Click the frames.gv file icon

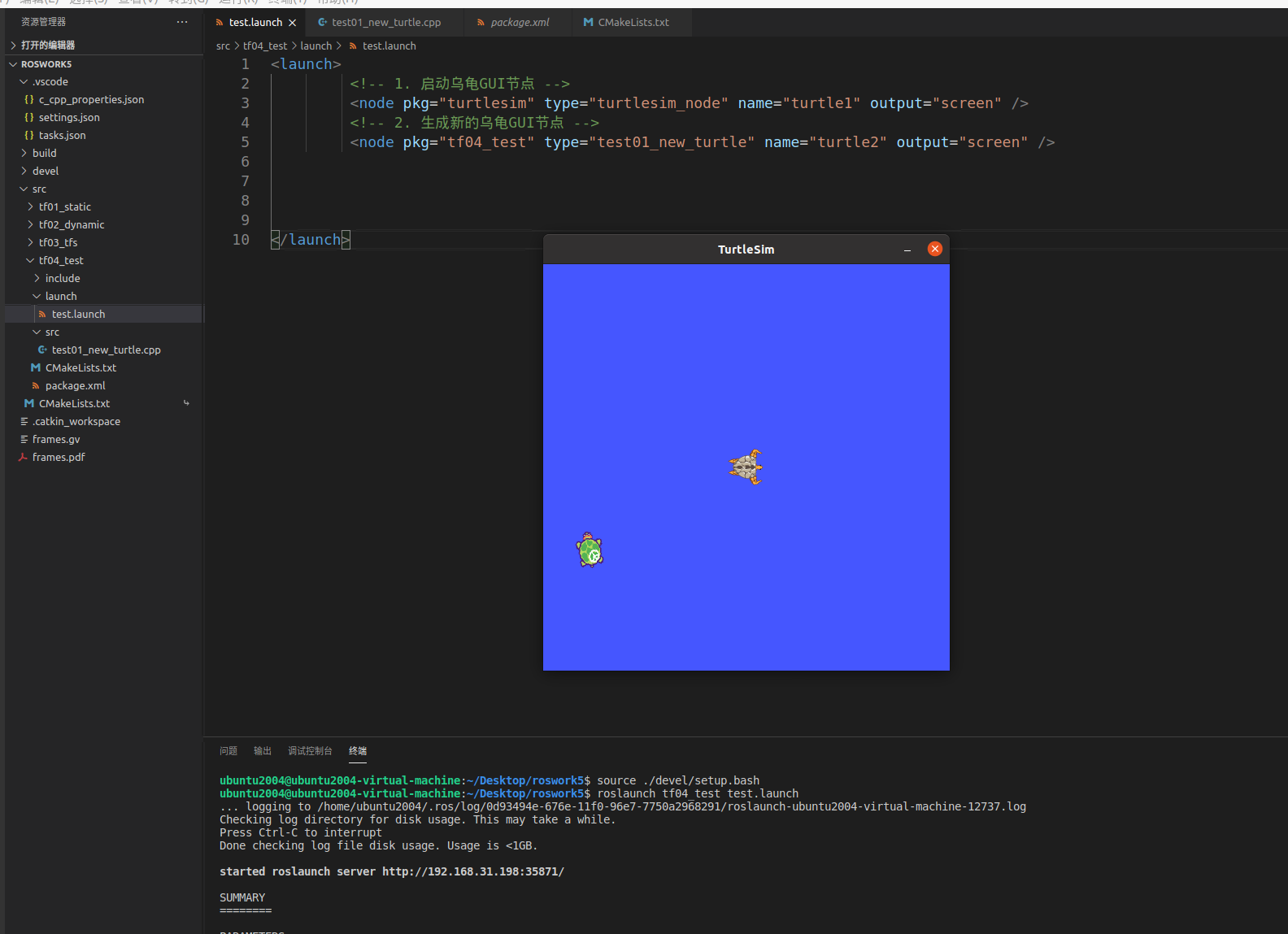coord(24,439)
